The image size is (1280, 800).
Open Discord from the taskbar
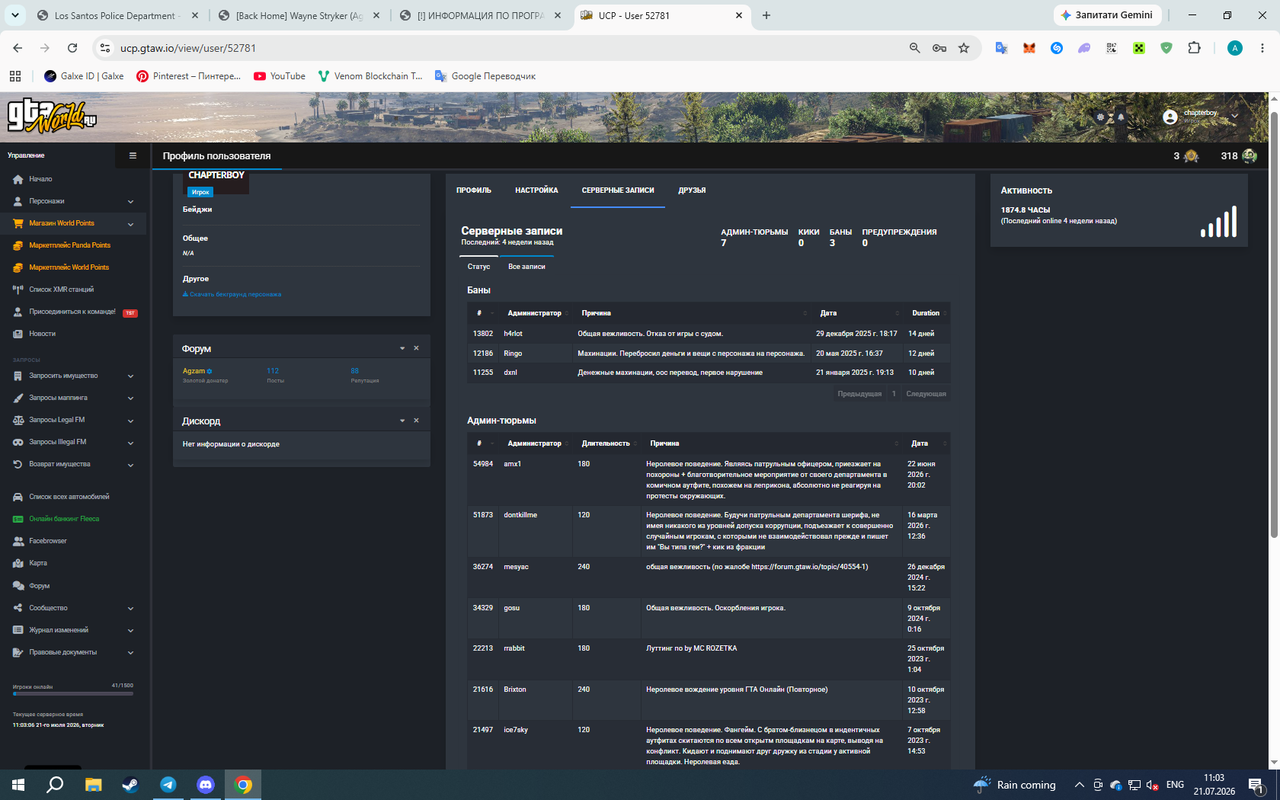click(205, 785)
